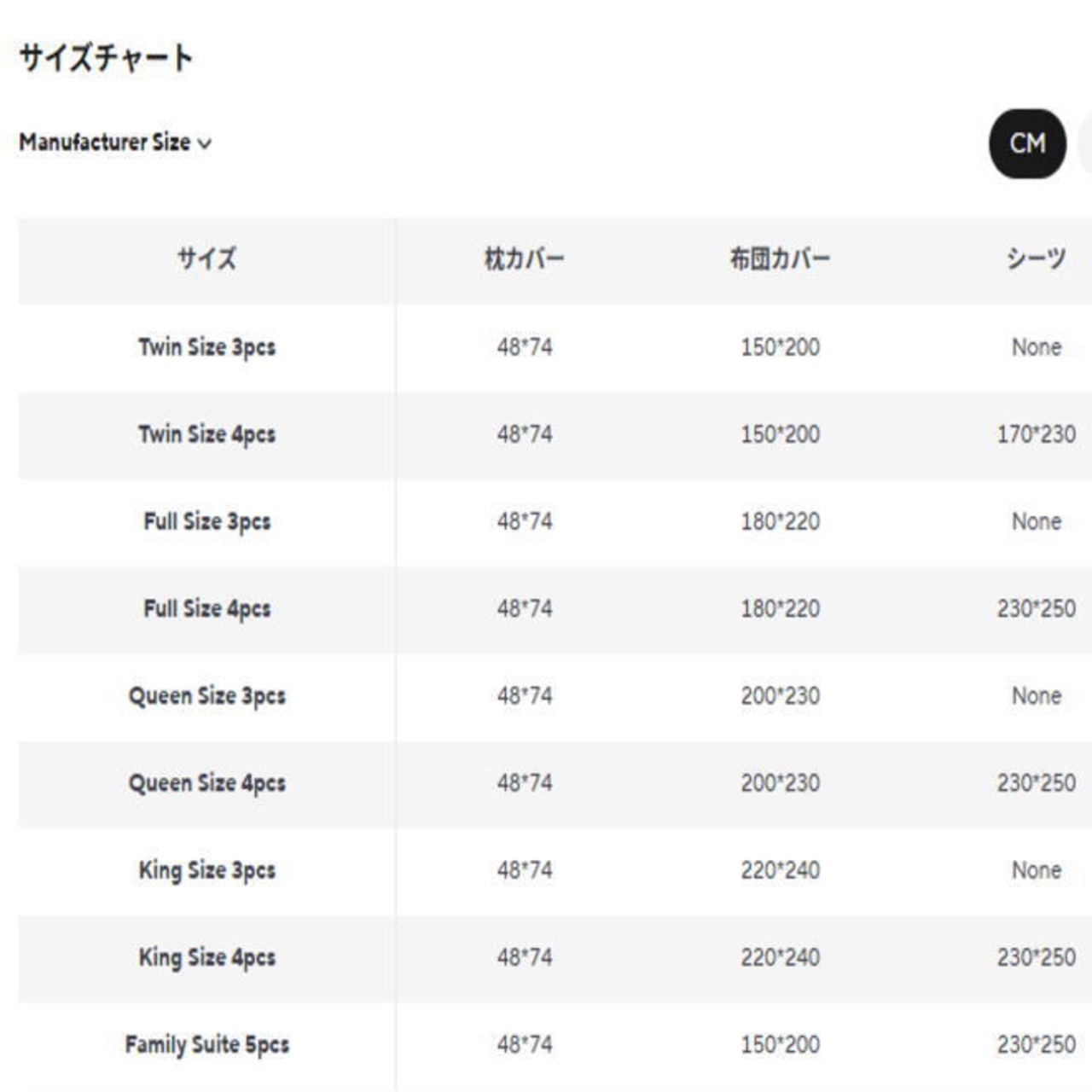
Task: Select the Family Suite 5pcs row label
Action: point(206,1044)
